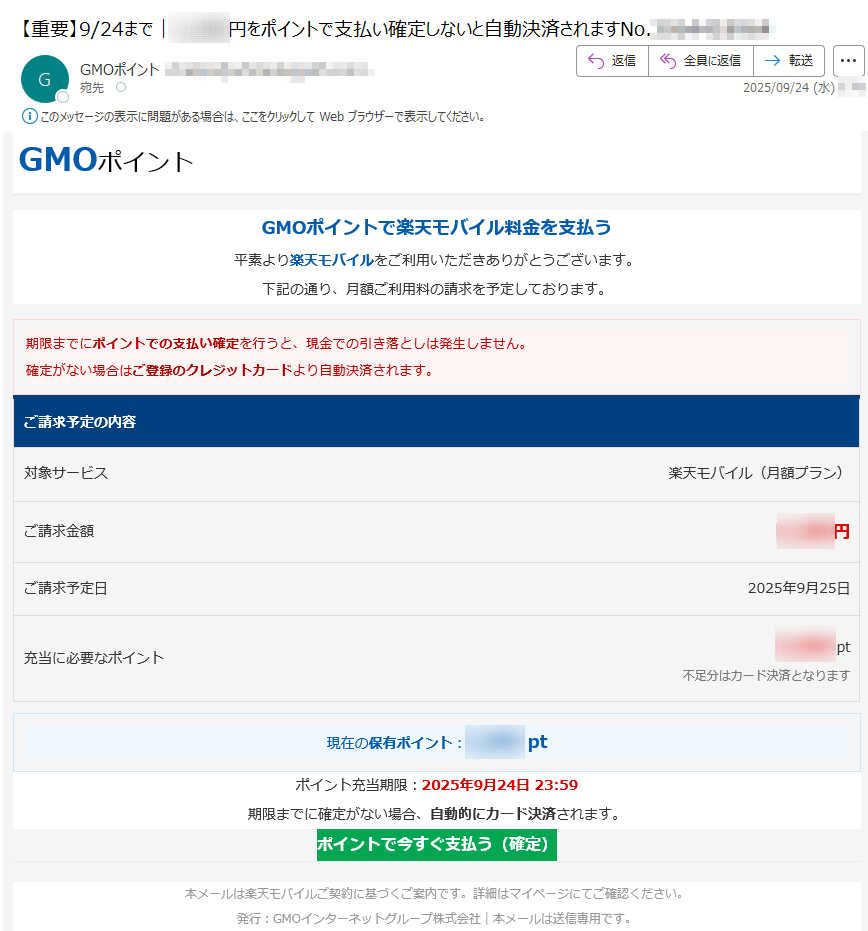The image size is (868, 931).
Task: Click the heading GMOポイントで楽天モバイル料金を支払う
Action: click(x=436, y=228)
